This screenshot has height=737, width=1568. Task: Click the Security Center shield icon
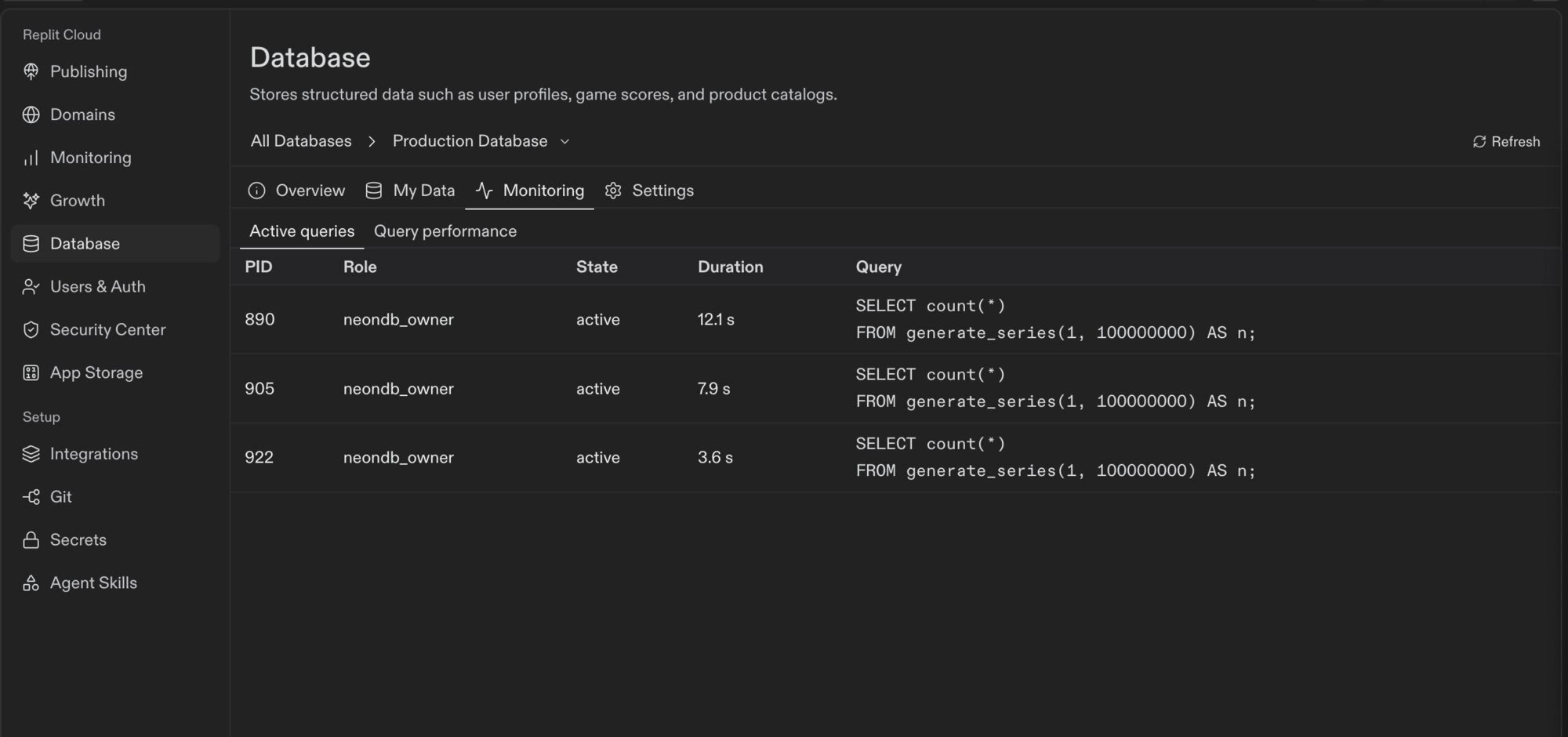(31, 330)
